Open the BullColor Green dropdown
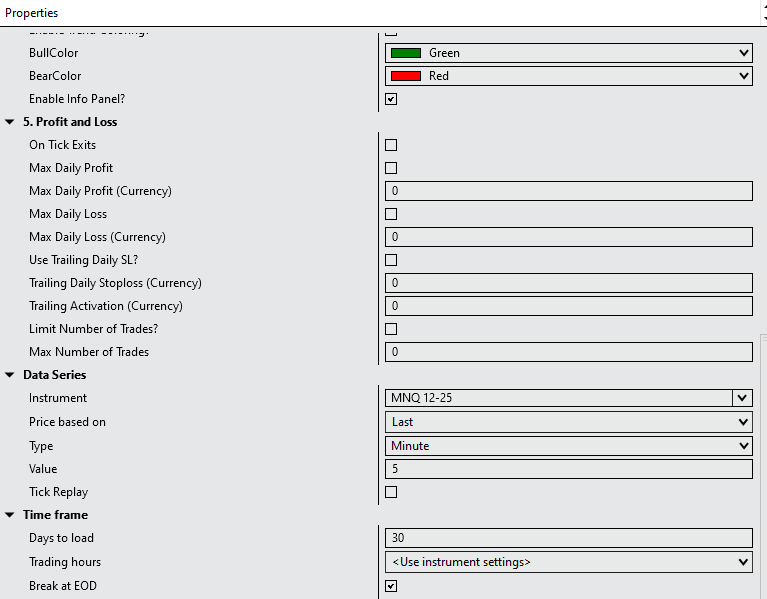 (568, 53)
